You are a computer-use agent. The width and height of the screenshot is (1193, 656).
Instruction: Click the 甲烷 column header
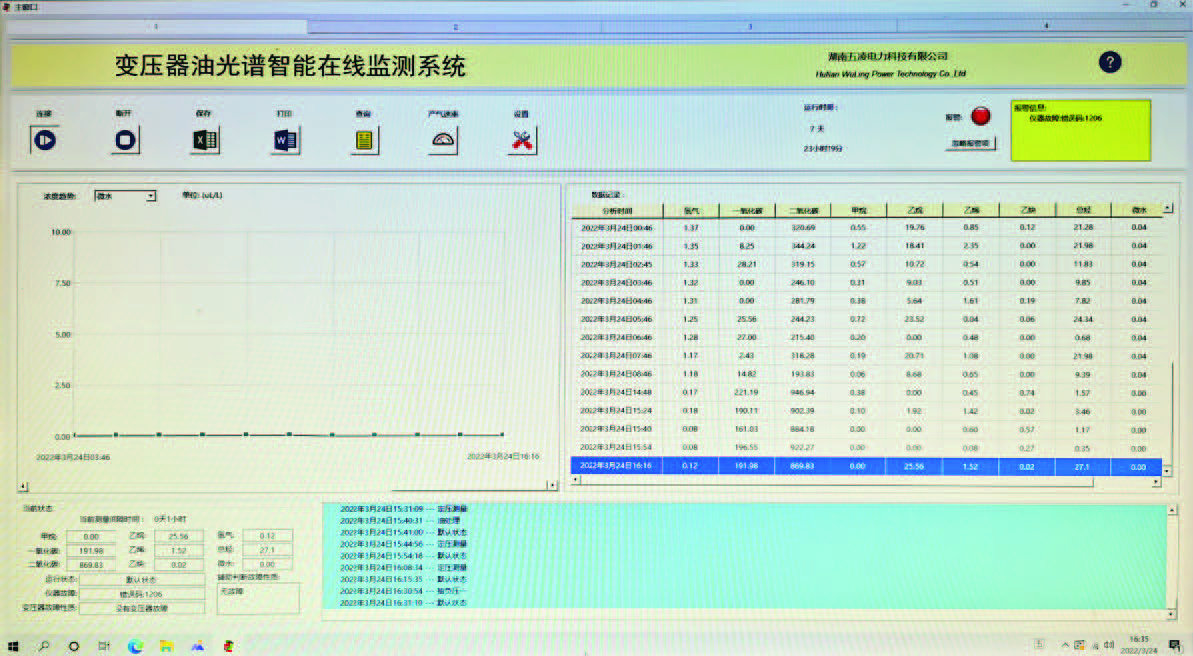(858, 211)
